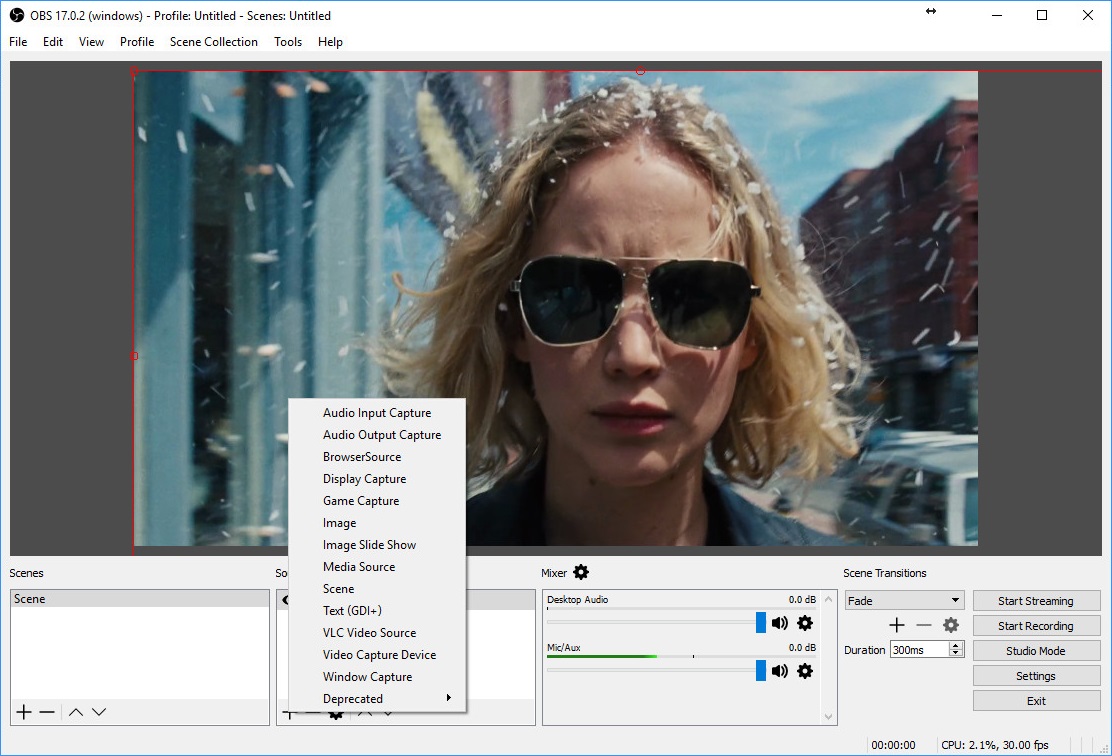Add a scene transition with the plus icon

coord(897,625)
